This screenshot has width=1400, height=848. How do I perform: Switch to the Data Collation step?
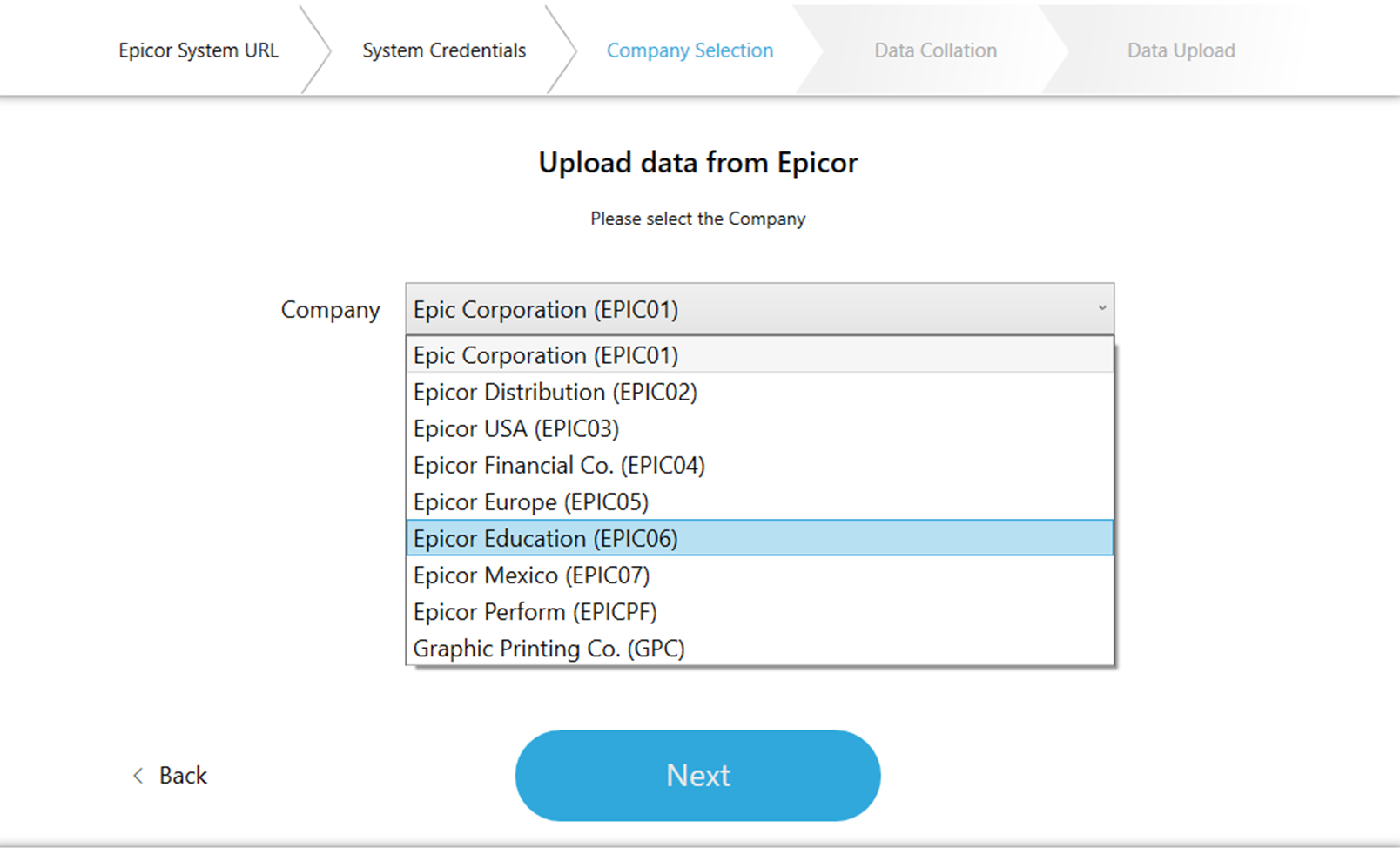[x=935, y=50]
